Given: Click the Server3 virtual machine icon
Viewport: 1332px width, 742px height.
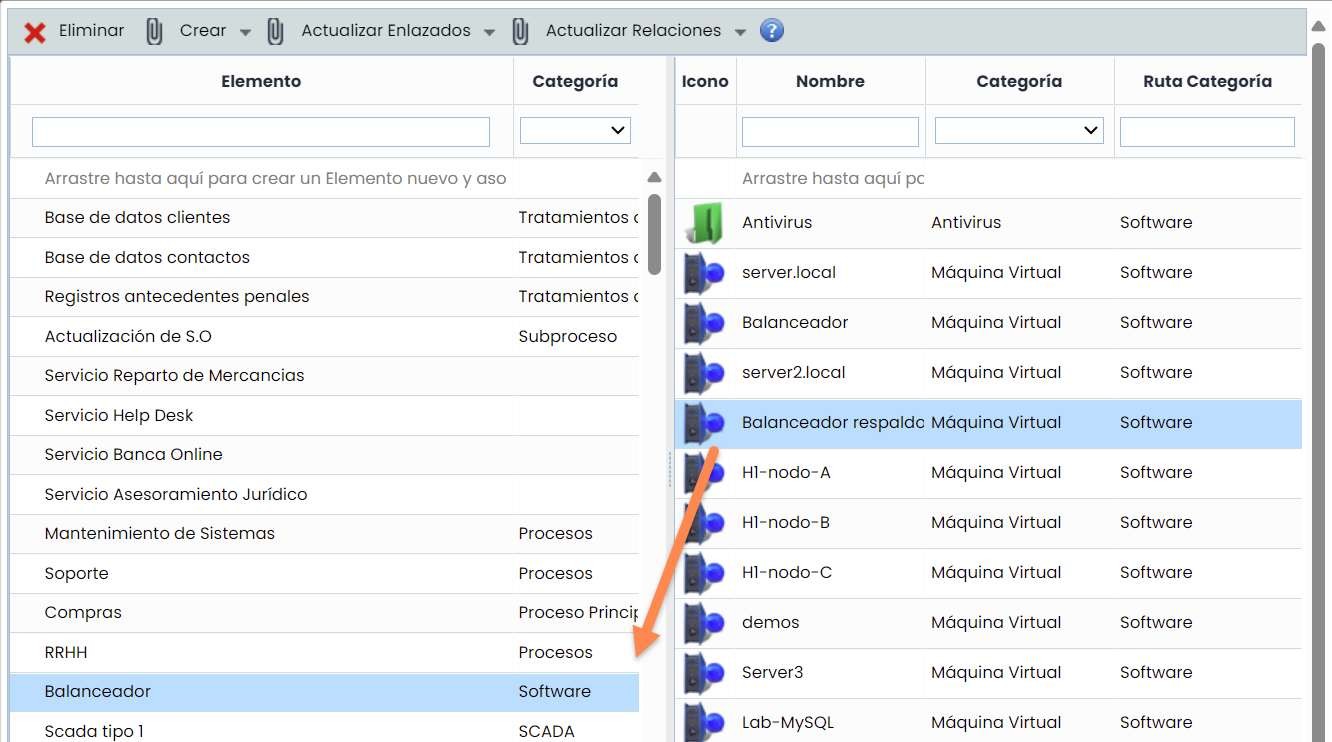Looking at the screenshot, I should coord(704,672).
